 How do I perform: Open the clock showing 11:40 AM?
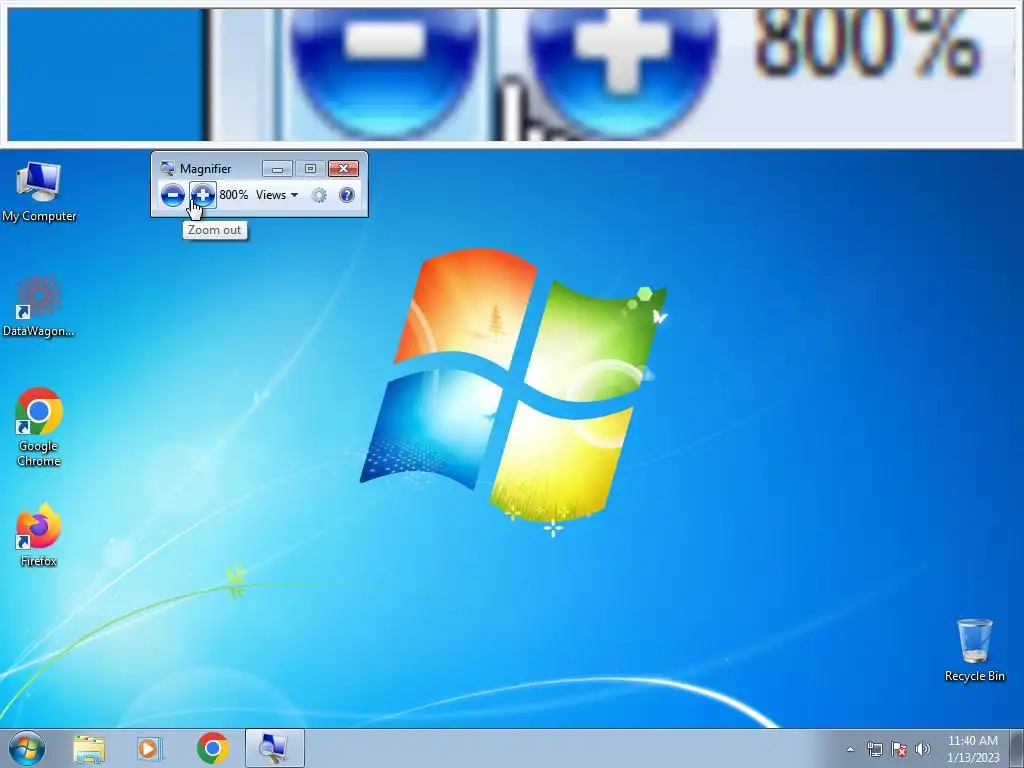(x=973, y=748)
